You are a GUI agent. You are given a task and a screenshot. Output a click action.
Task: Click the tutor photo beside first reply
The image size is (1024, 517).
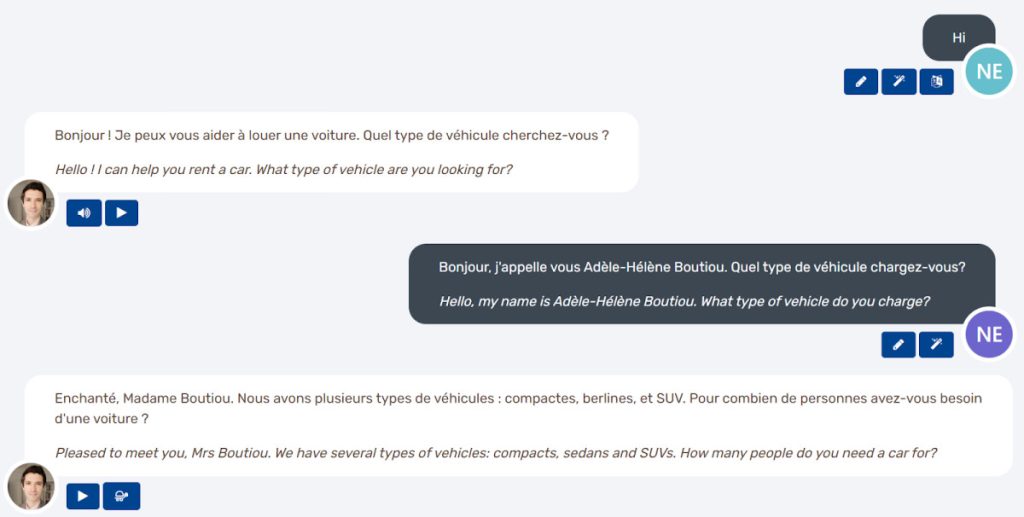click(x=31, y=203)
